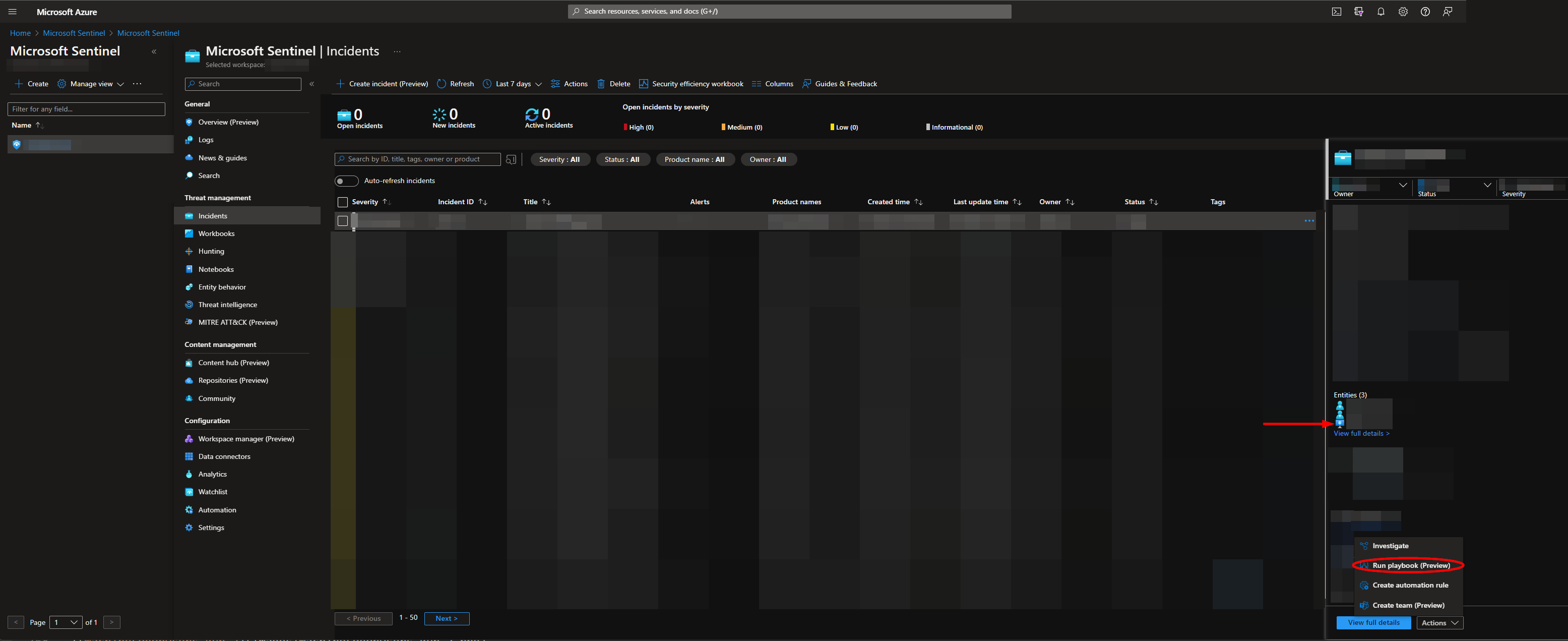Viewport: 1568px width, 641px height.
Task: Click the Create button in workspace panel
Action: pyautogui.click(x=32, y=84)
